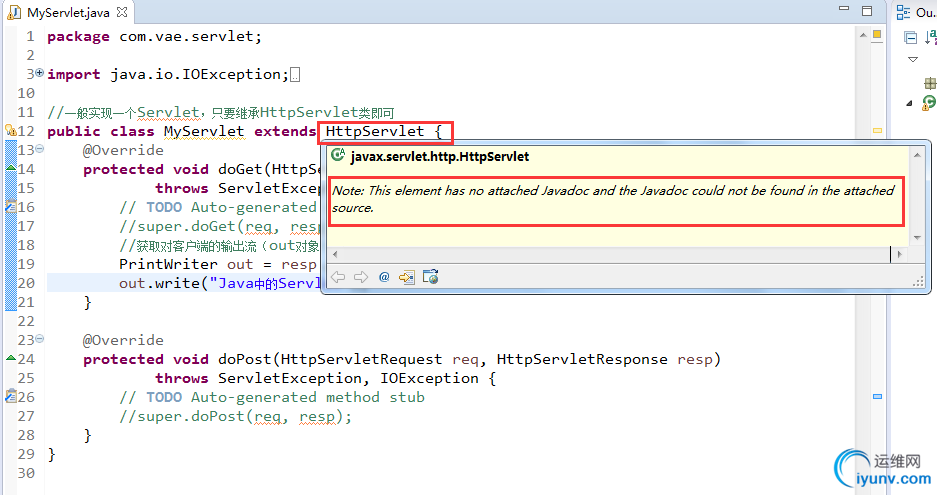This screenshot has width=937, height=495.
Task: Click '@Override' annotation on line 23
Action: (x=123, y=340)
